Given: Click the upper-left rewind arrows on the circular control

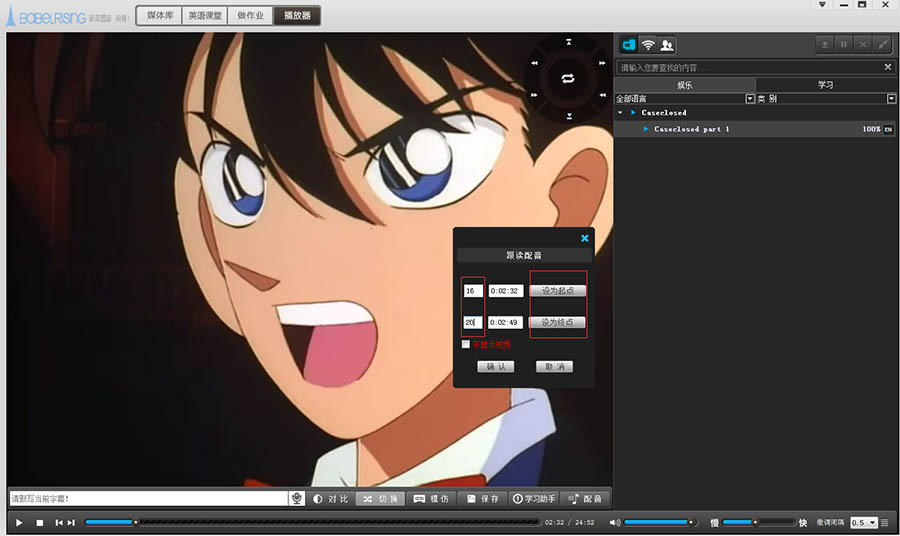Looking at the screenshot, I should click(x=534, y=63).
